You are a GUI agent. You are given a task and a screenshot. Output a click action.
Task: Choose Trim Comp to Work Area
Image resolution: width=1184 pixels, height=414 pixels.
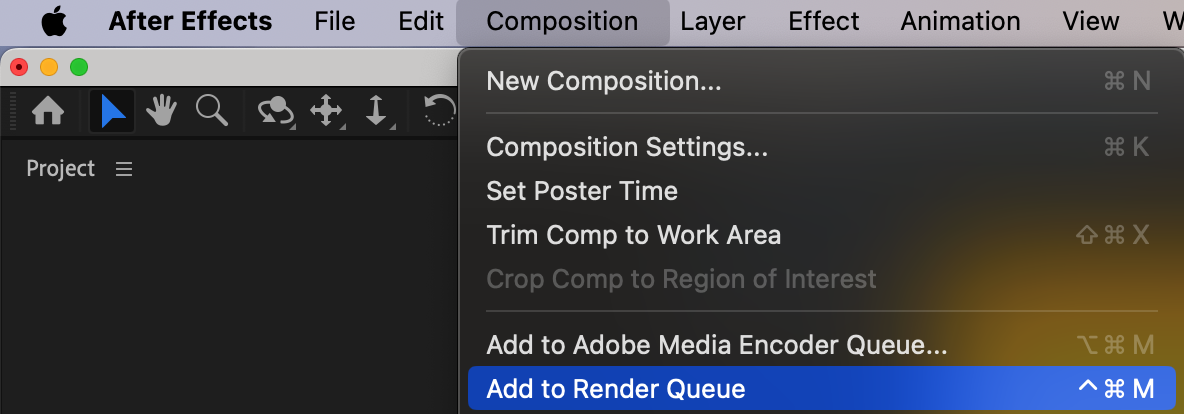pyautogui.click(x=633, y=235)
